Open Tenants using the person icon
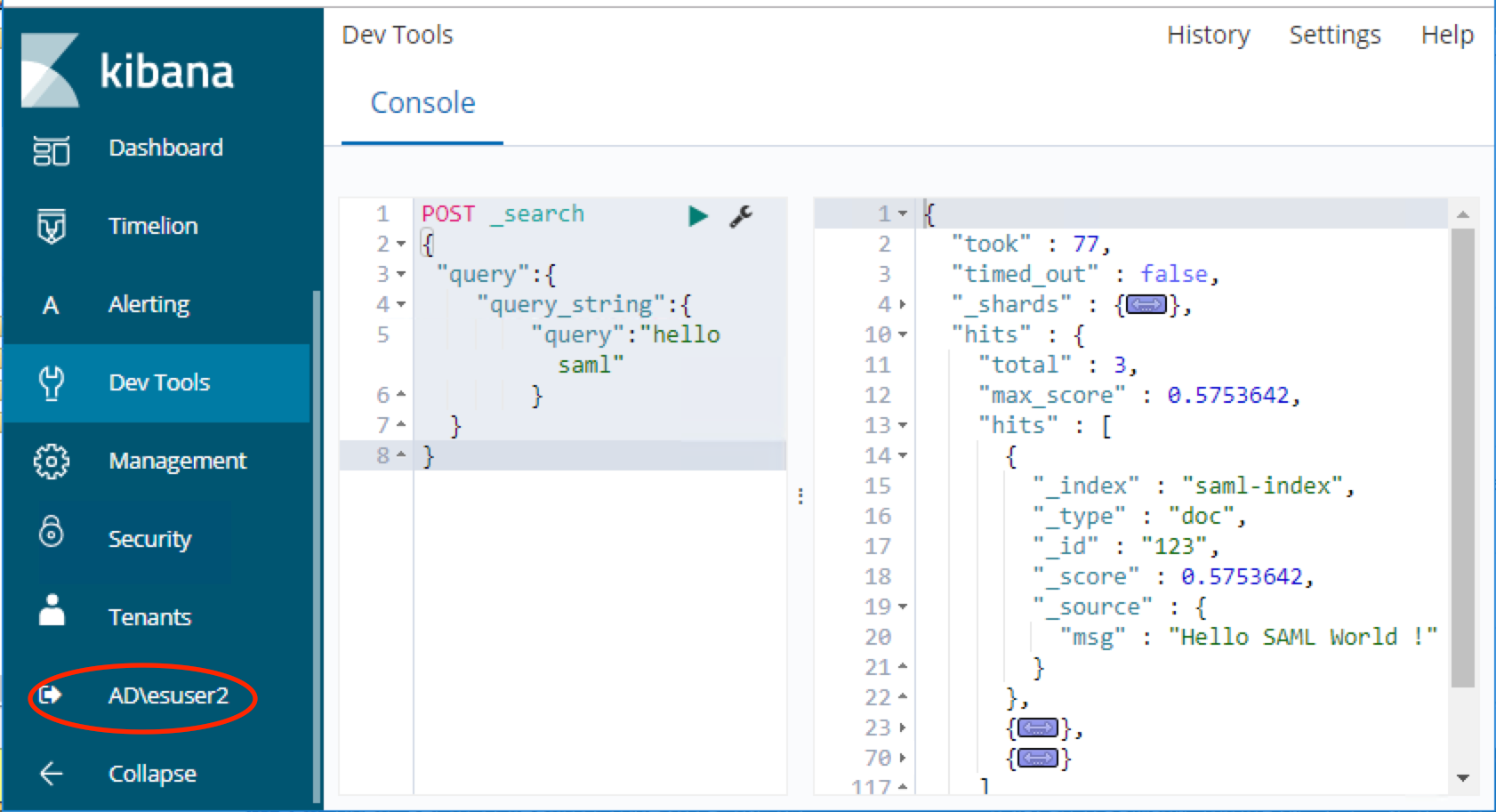 52,611
